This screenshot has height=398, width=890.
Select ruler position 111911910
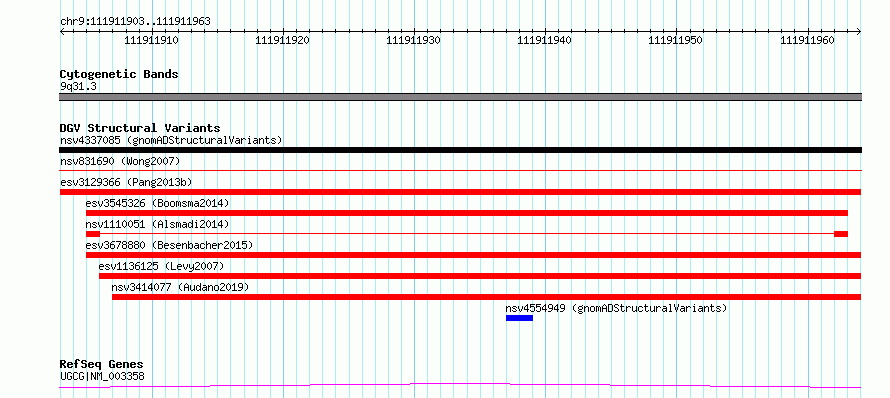[x=152, y=41]
